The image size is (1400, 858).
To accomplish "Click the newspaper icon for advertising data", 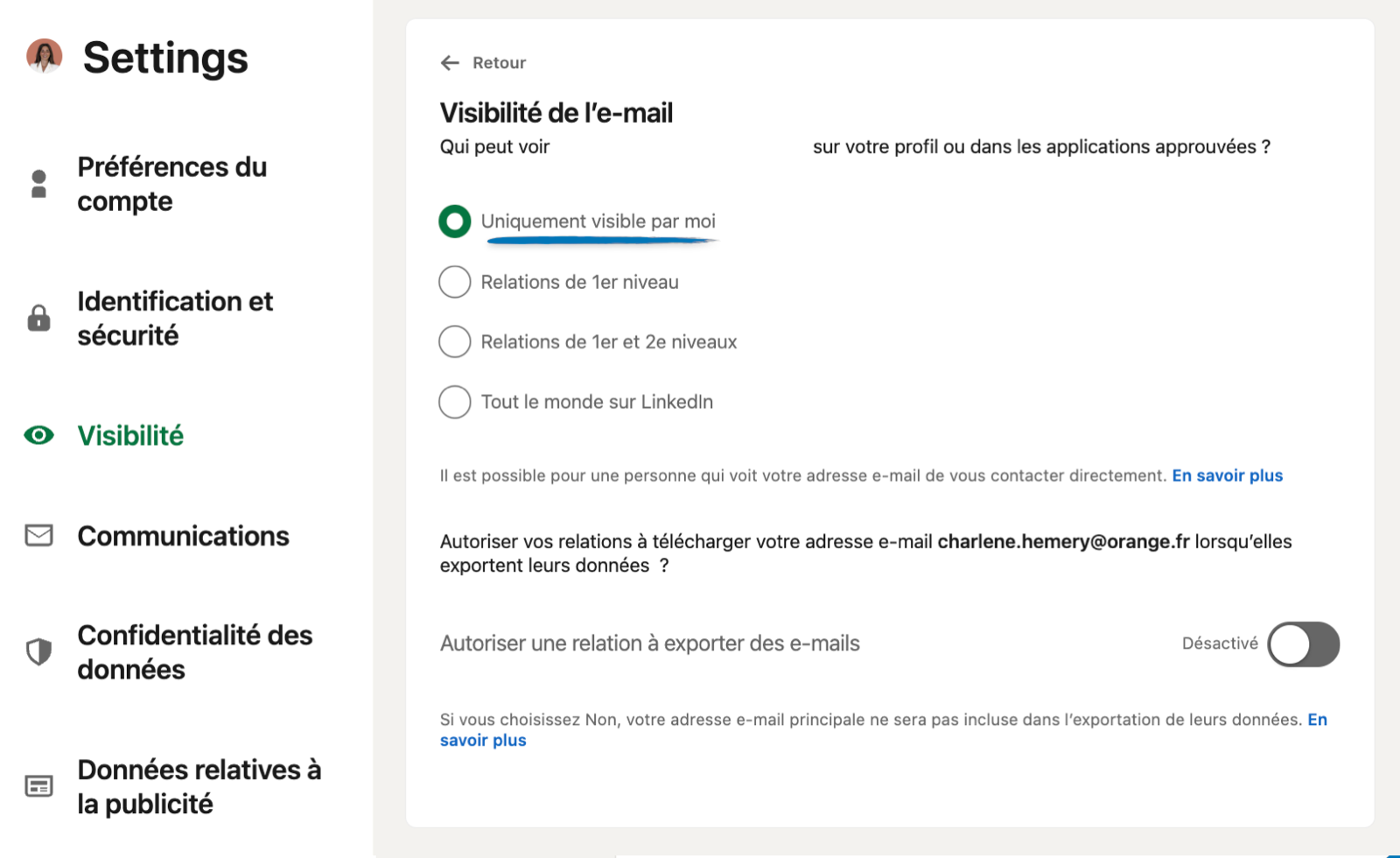I will point(38,786).
